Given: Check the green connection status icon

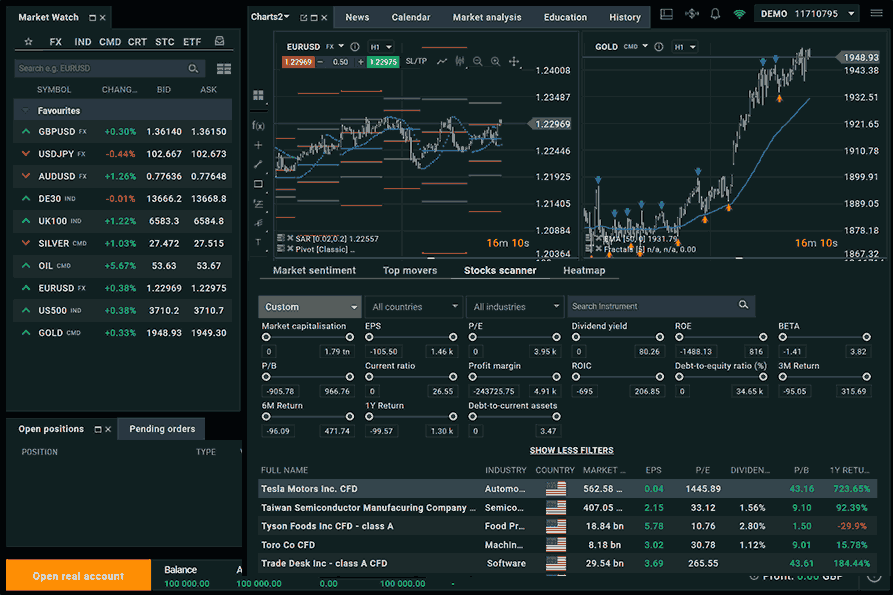Looking at the screenshot, I should point(739,14).
